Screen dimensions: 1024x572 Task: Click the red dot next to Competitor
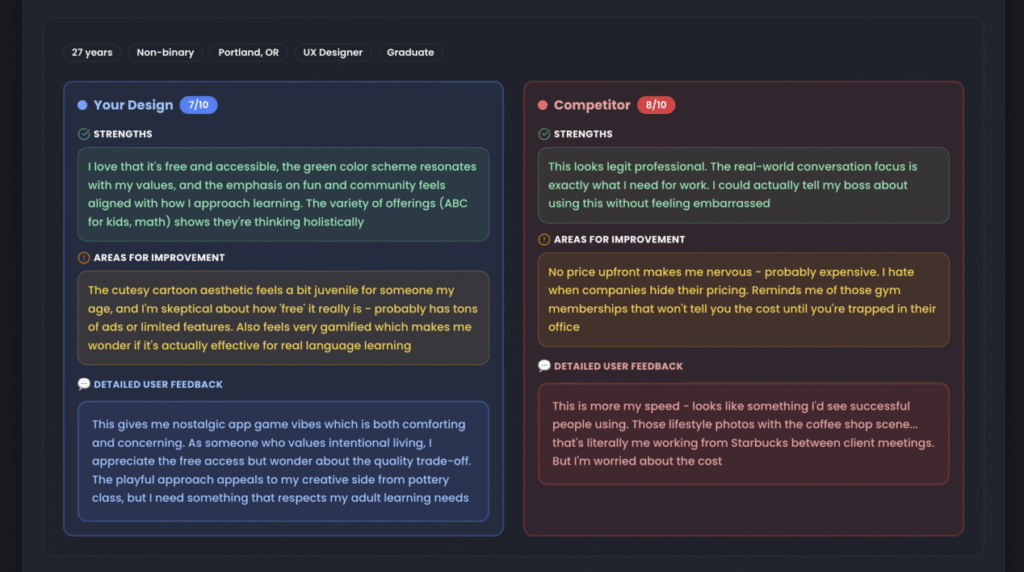(542, 105)
